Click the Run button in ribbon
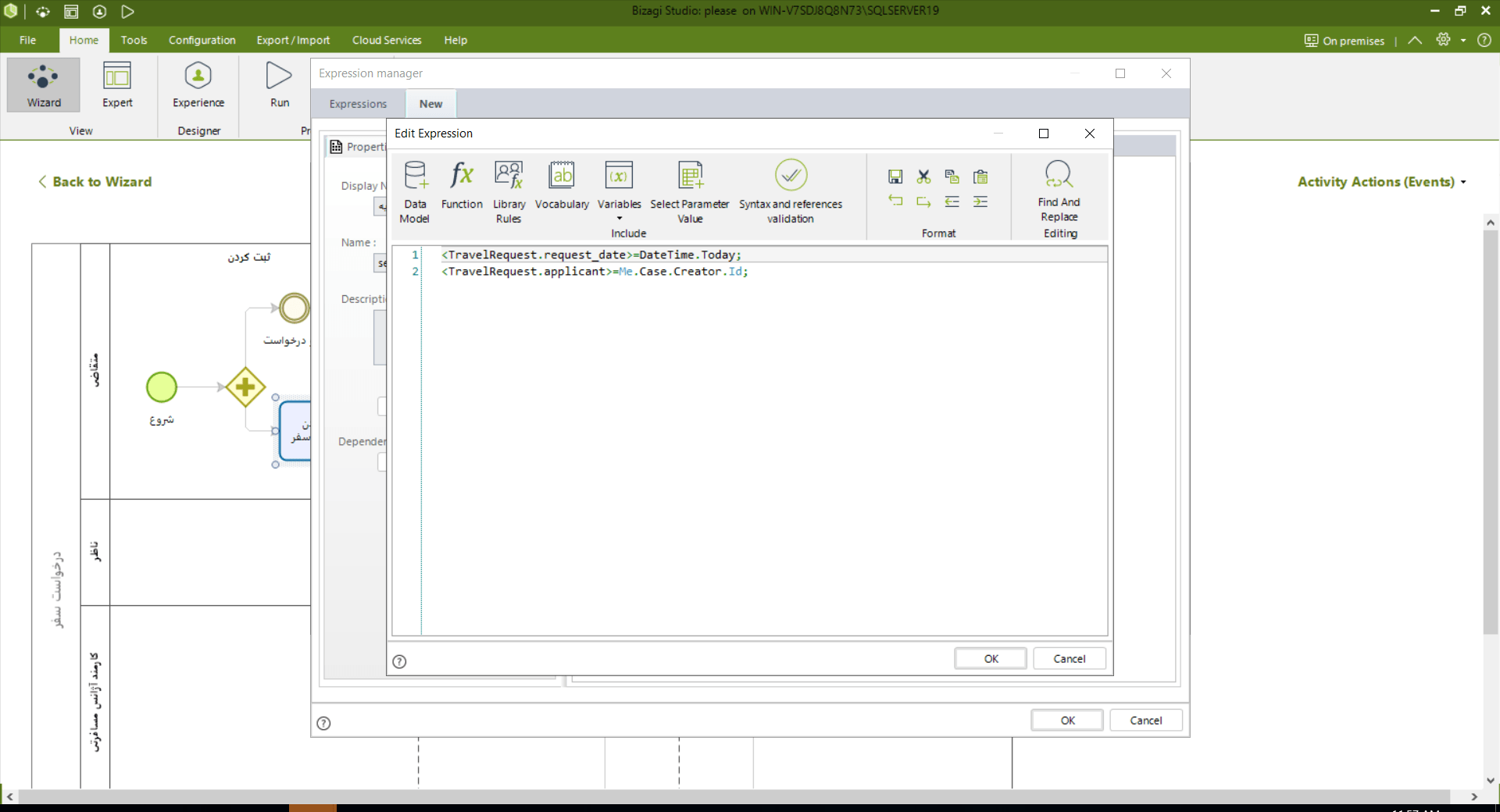The width and height of the screenshot is (1500, 812). [280, 84]
